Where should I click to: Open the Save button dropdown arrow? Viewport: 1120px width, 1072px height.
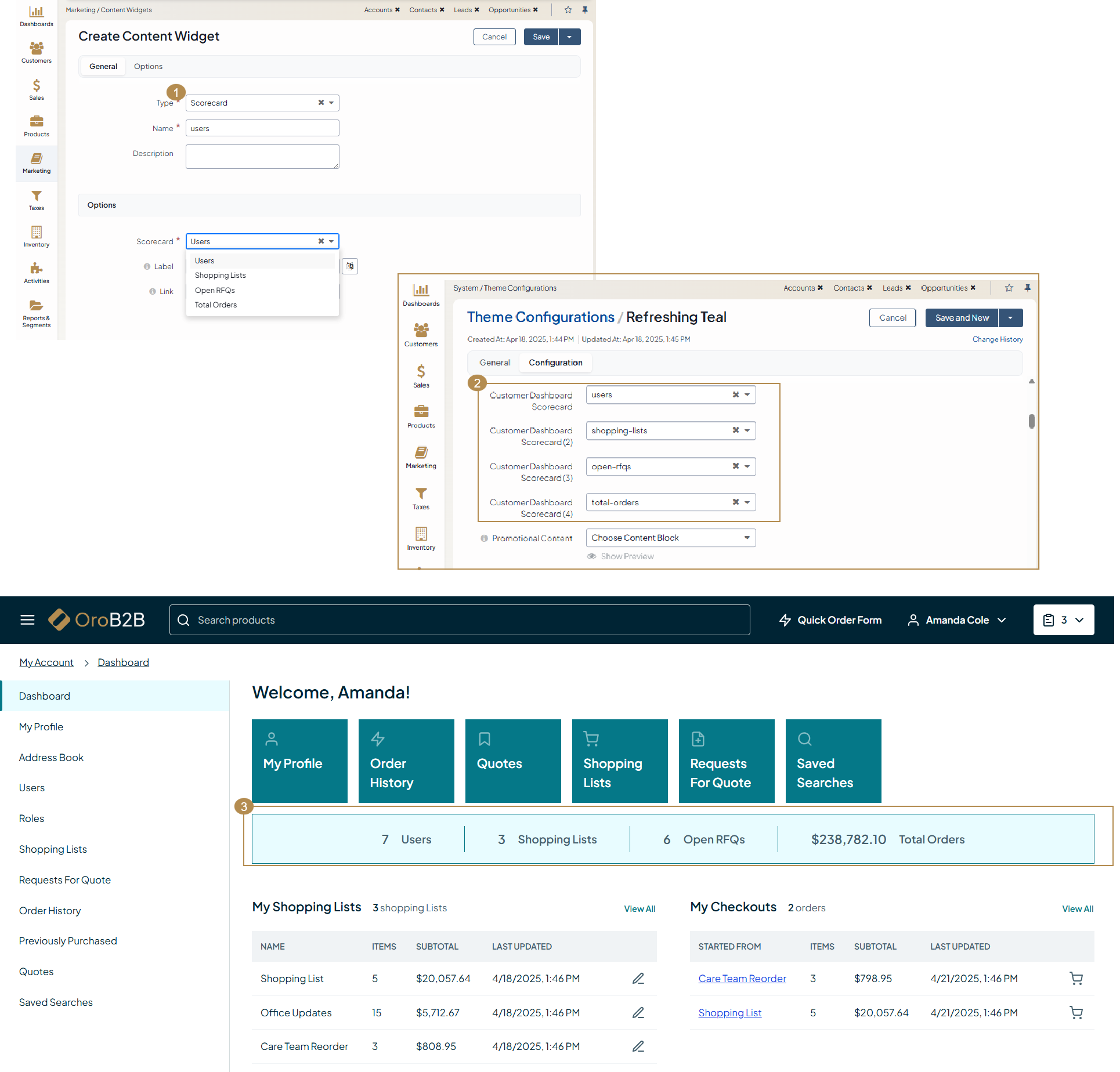point(569,37)
